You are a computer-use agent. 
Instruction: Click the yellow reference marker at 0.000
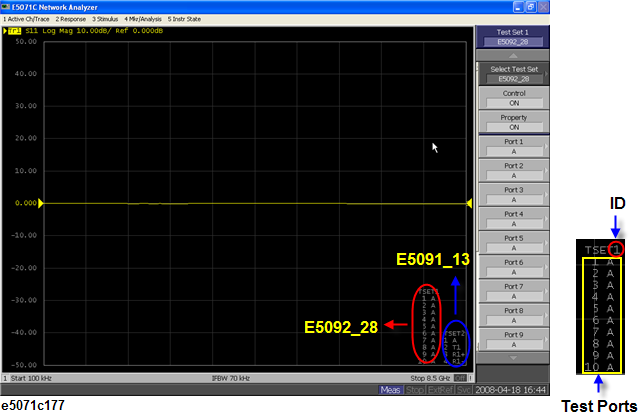pos(41,203)
